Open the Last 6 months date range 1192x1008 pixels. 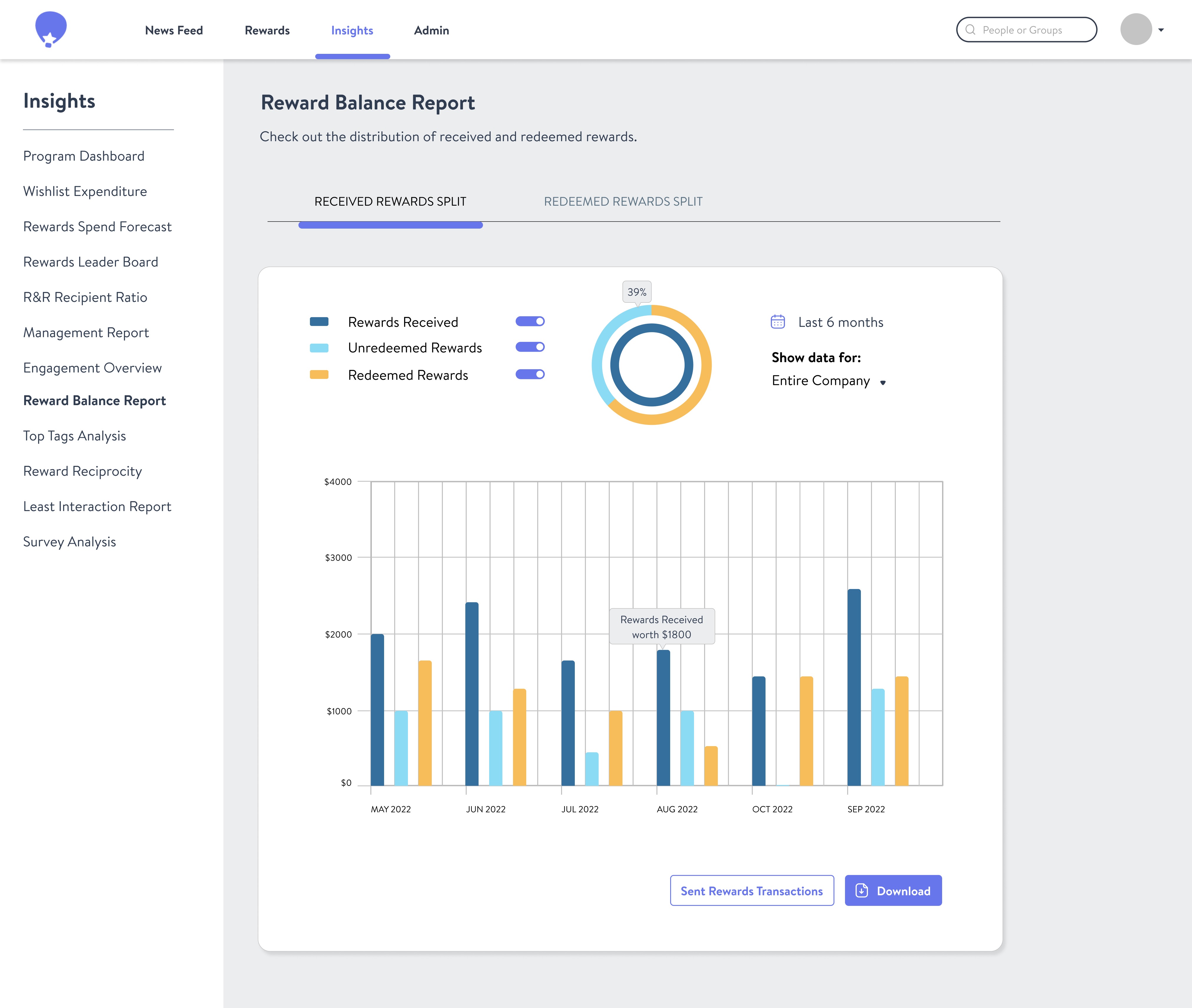coord(840,322)
